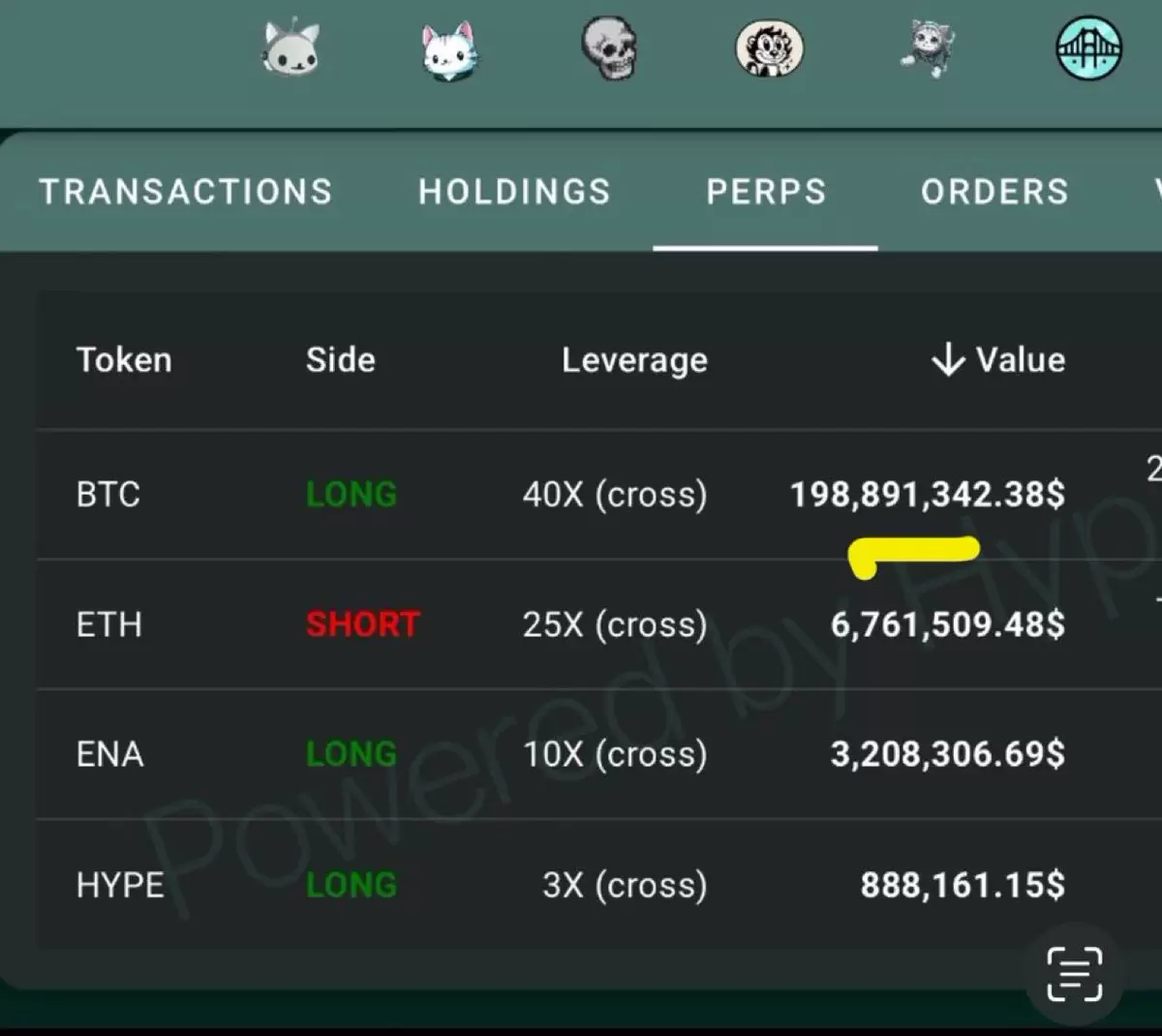Select the HYPE token row
Viewport: 1162px width, 1036px height.
point(598,884)
